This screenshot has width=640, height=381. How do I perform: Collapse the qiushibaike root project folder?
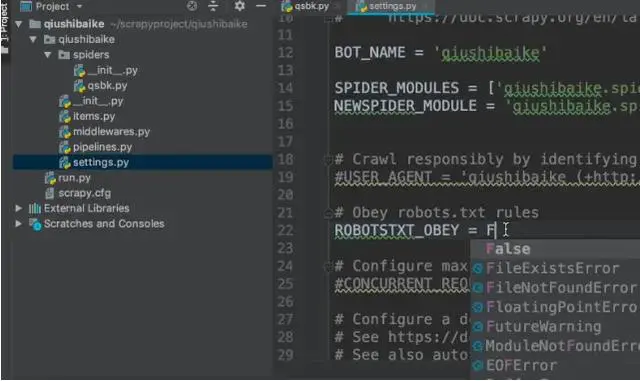pyautogui.click(x=18, y=24)
